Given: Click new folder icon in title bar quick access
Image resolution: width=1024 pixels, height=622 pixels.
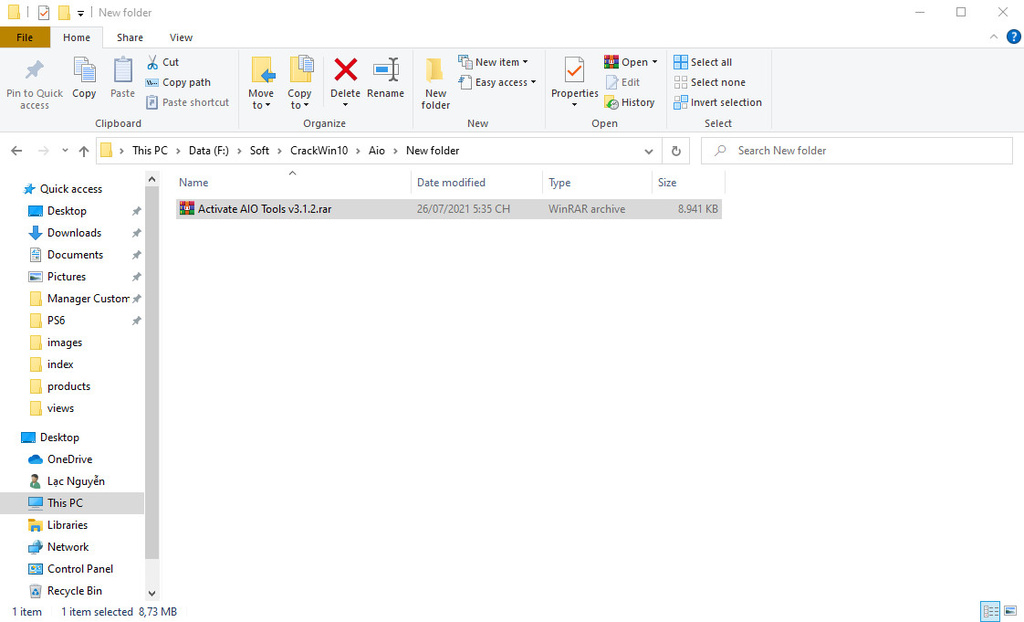Looking at the screenshot, I should pyautogui.click(x=63, y=12).
